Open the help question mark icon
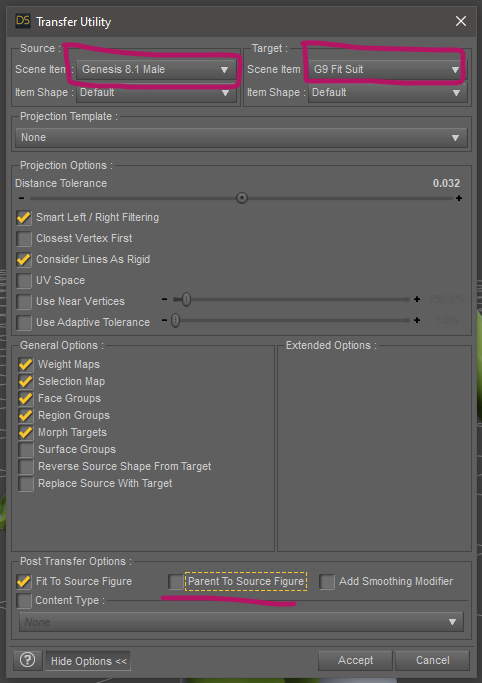The width and height of the screenshot is (482, 683). pos(27,660)
